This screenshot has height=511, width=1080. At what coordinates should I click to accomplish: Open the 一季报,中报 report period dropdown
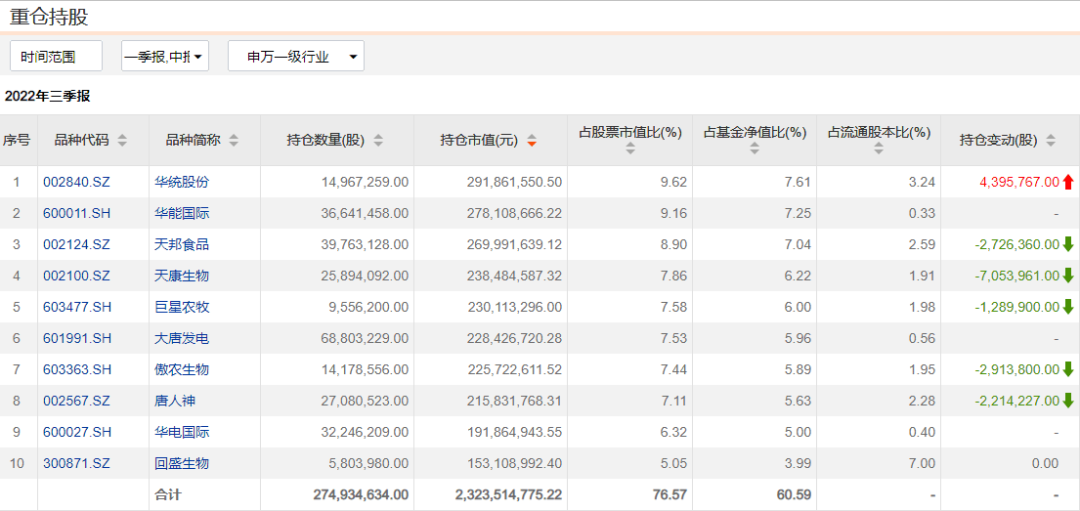coord(165,57)
